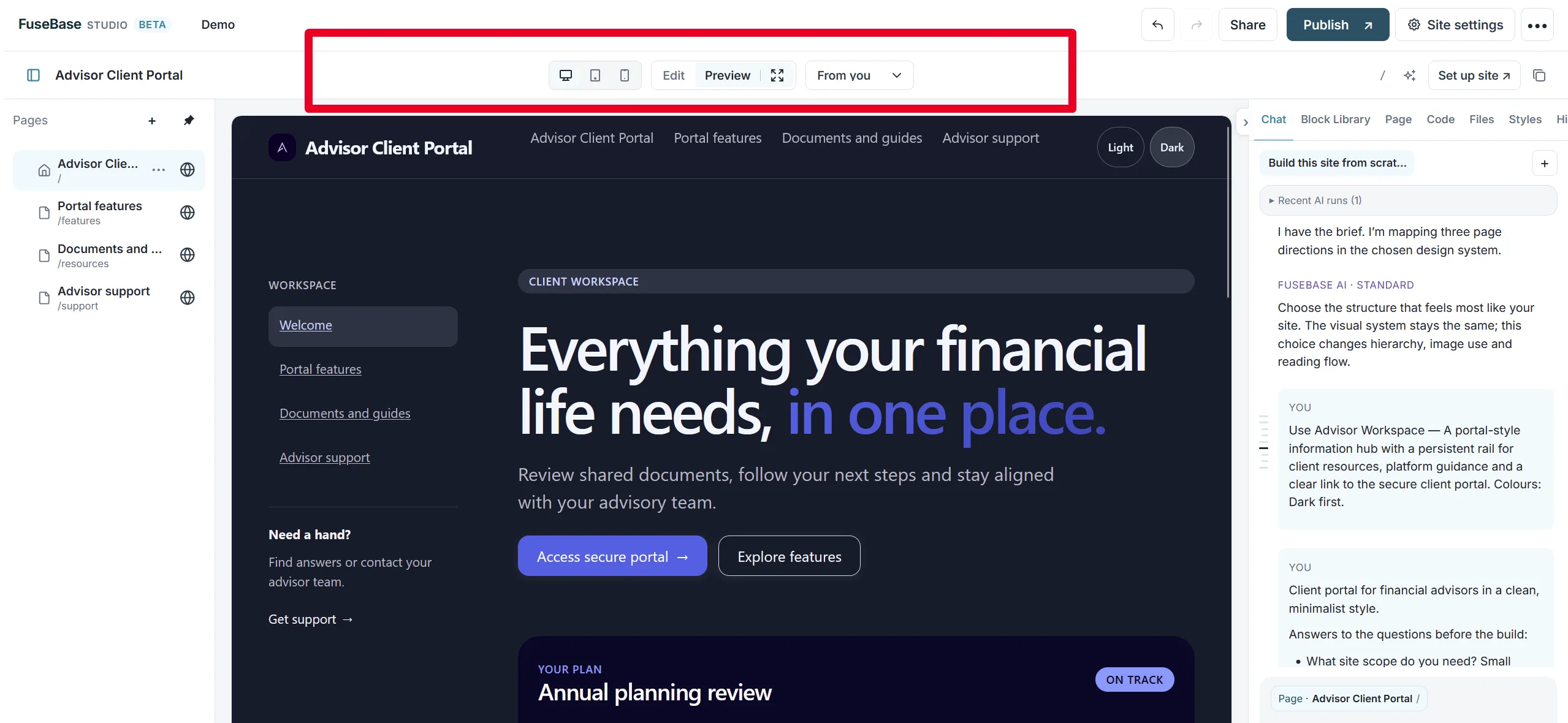
Task: Click the Share button
Action: tap(1247, 25)
